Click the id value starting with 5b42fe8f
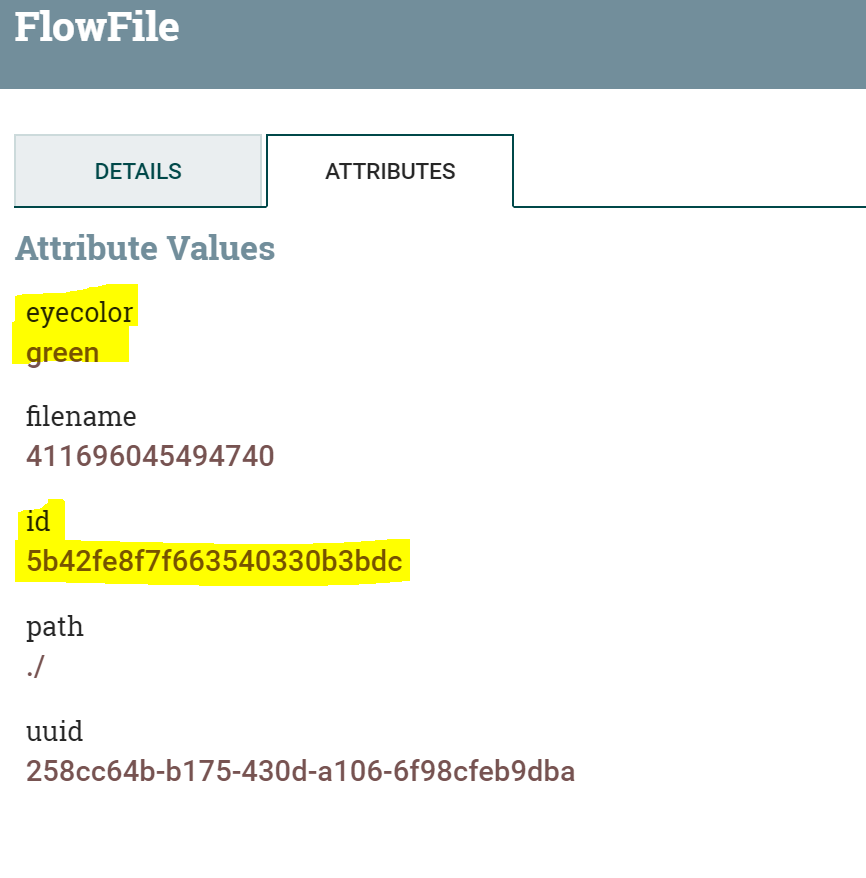Screen dimensions: 866x878 click(214, 562)
